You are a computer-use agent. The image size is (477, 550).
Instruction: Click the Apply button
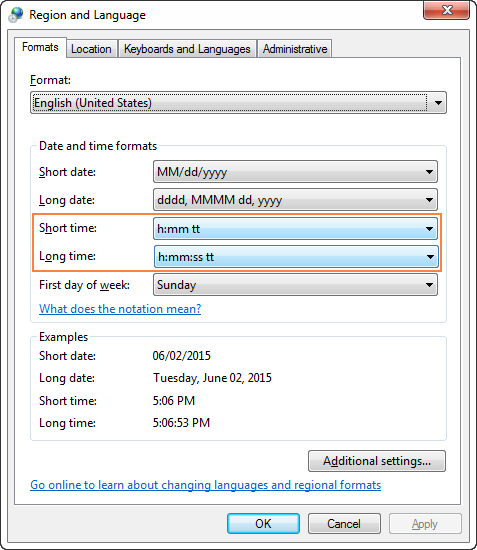[425, 524]
